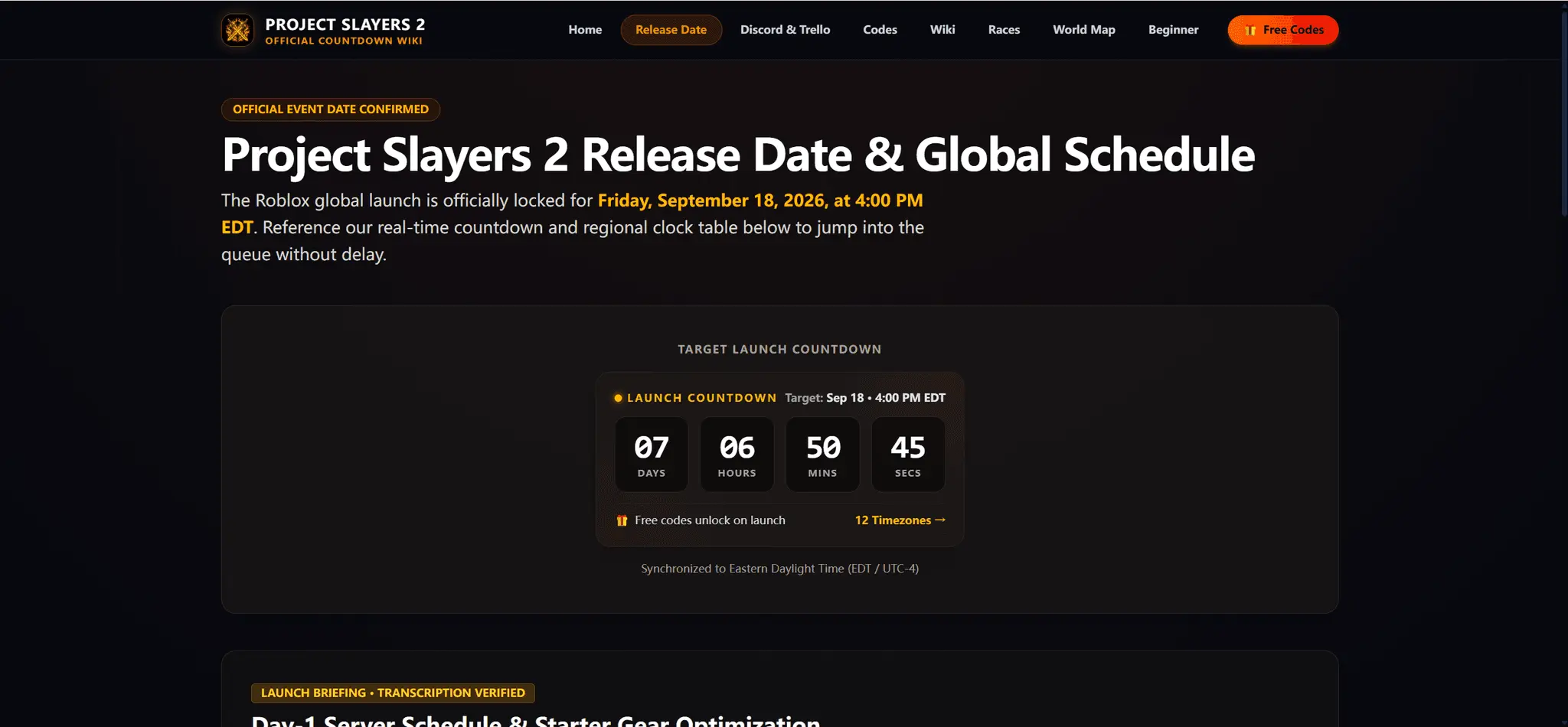The height and width of the screenshot is (727, 1568).
Task: Click the Project Slayers 2 logo icon
Action: [x=237, y=31]
